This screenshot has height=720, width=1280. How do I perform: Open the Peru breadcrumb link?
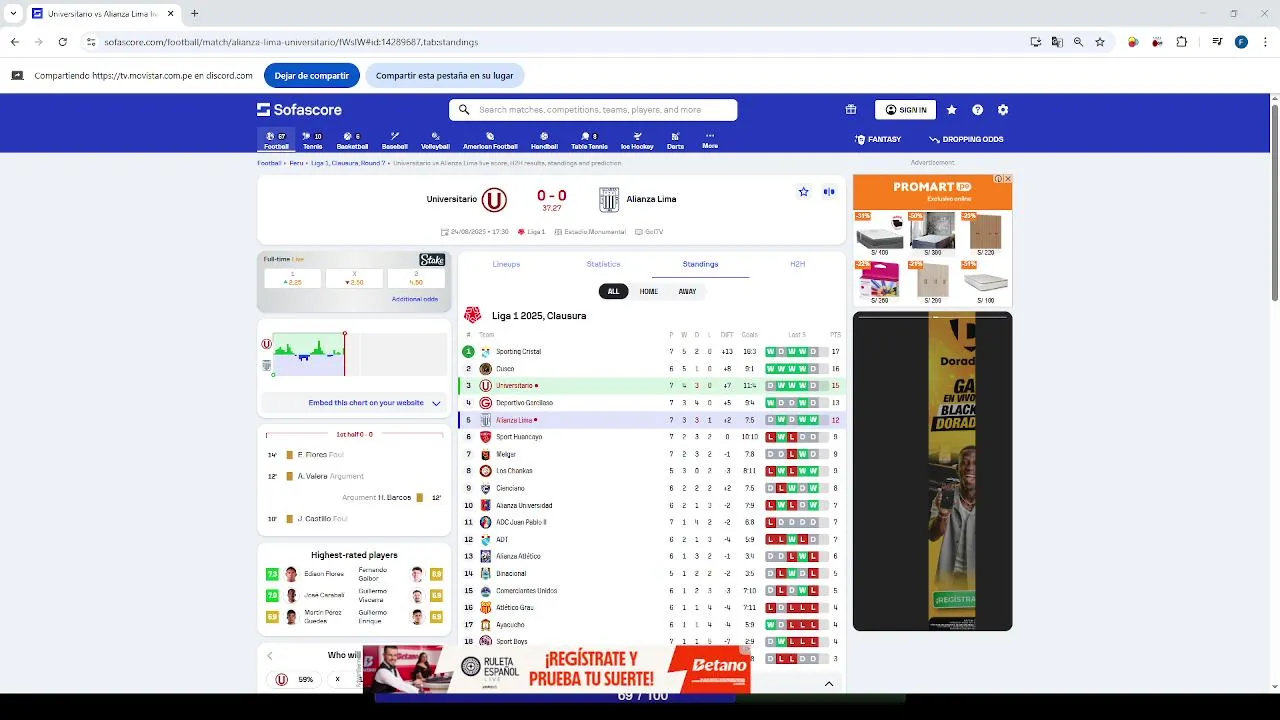296,163
